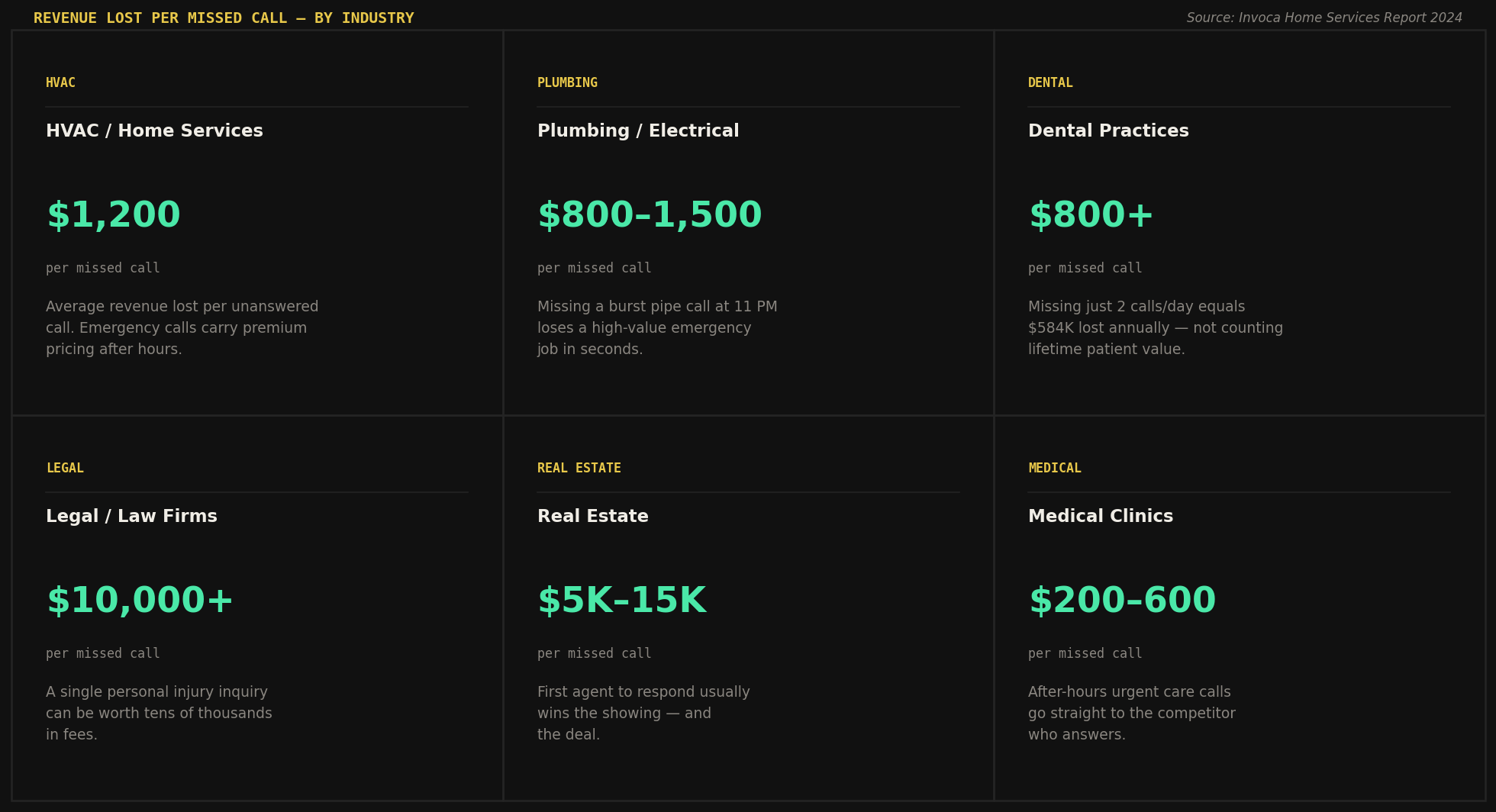Click the $5K–15K revenue figure
Screen dimensions: 1496x812
[x=621, y=601]
